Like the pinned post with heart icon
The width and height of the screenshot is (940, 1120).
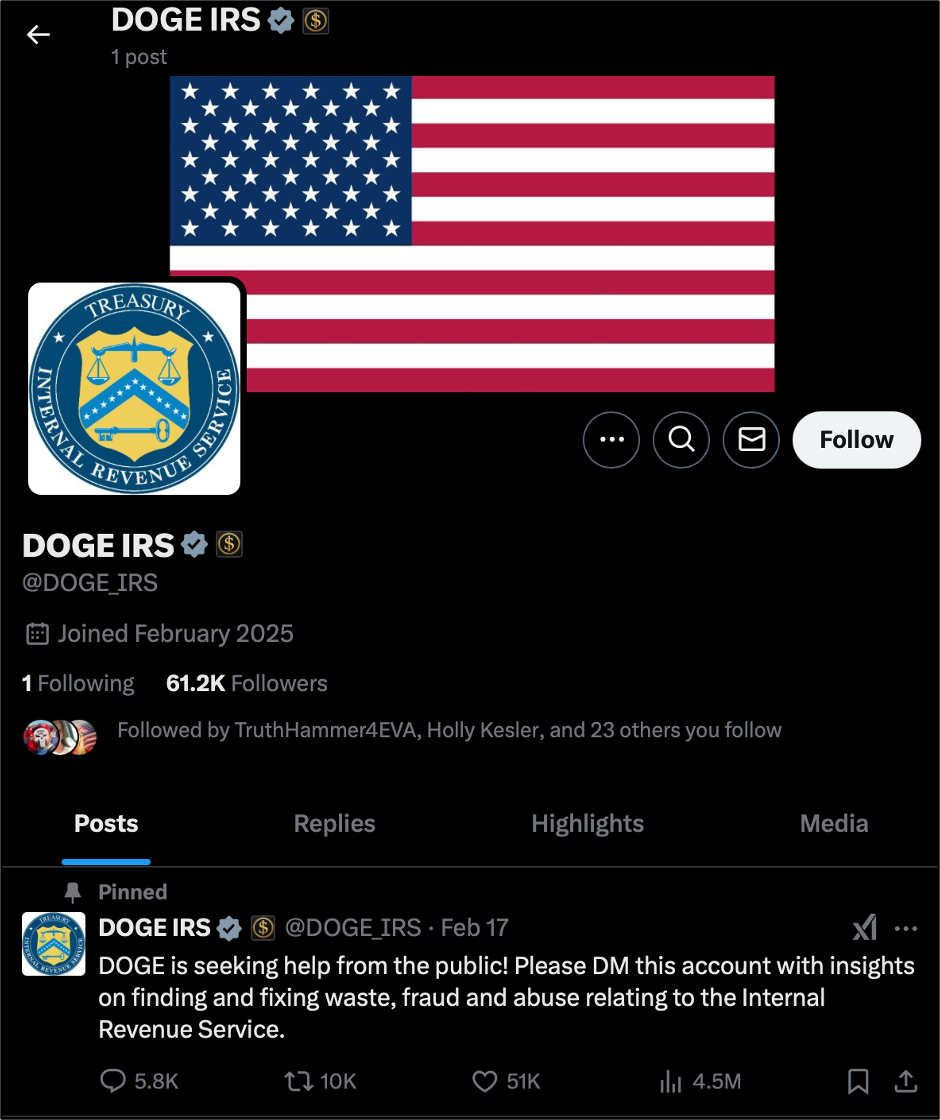(x=485, y=1081)
